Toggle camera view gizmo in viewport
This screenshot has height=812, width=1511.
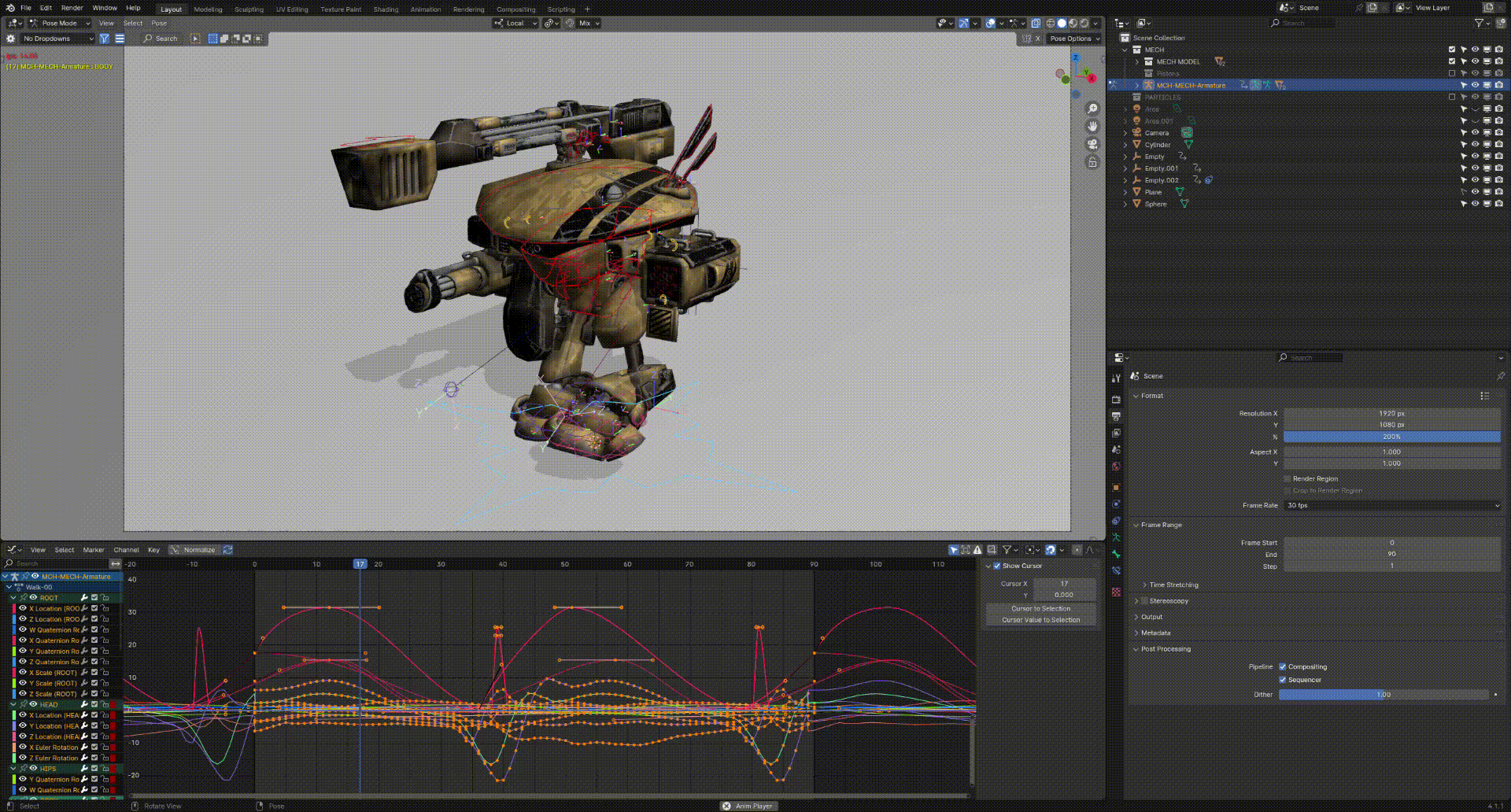(x=1092, y=144)
